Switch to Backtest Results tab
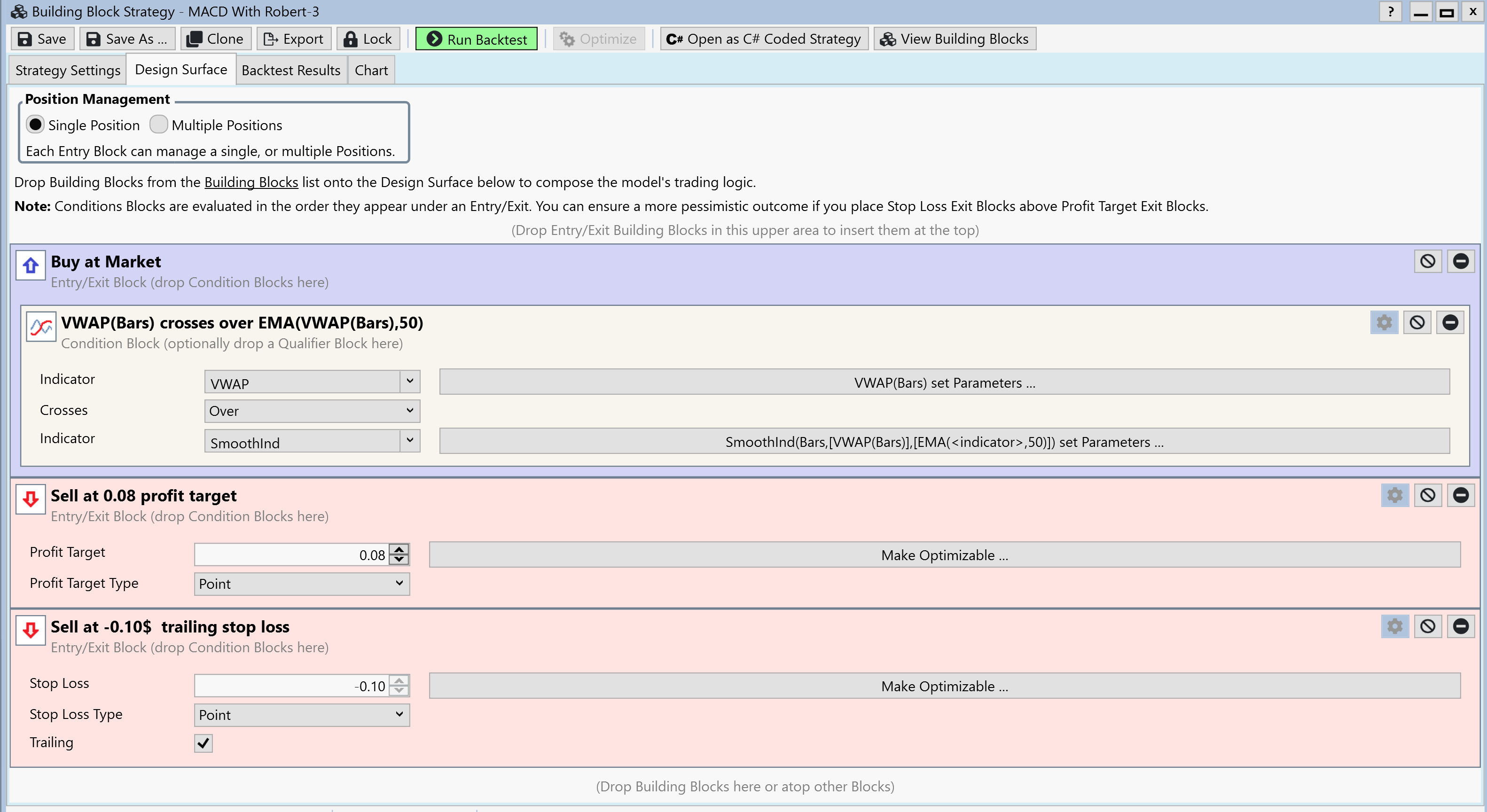This screenshot has width=1487, height=812. [290, 70]
